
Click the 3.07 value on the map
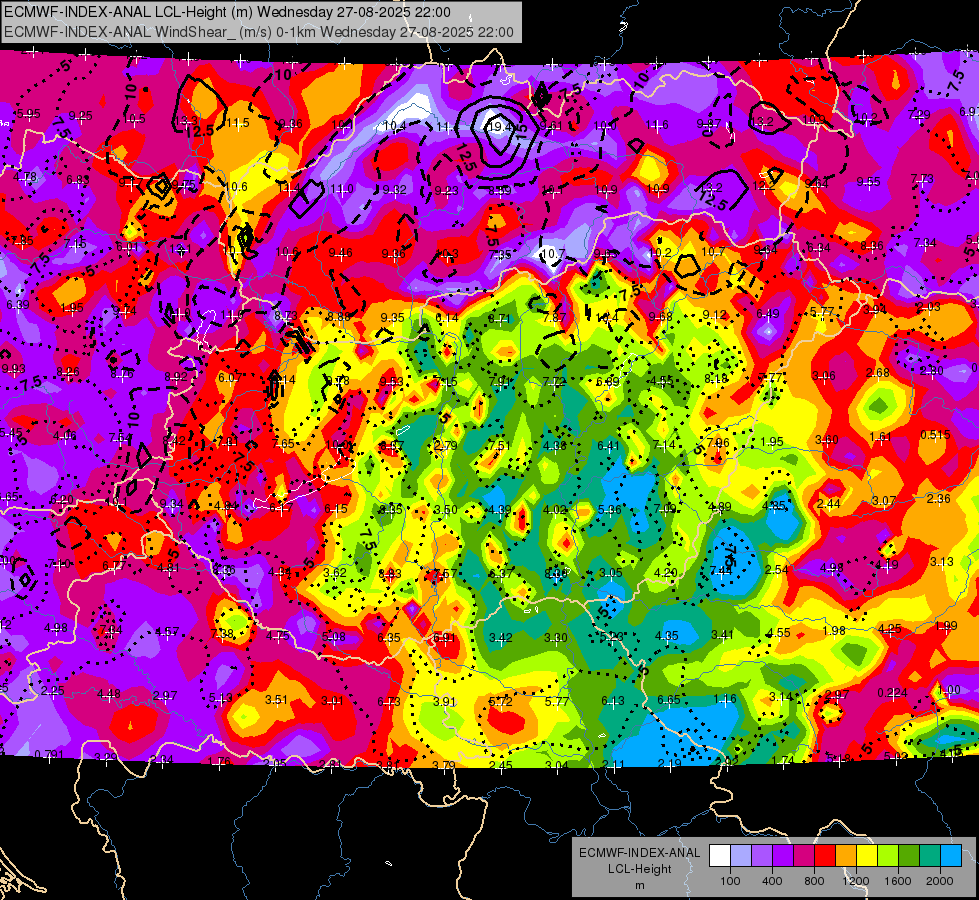coord(883,501)
